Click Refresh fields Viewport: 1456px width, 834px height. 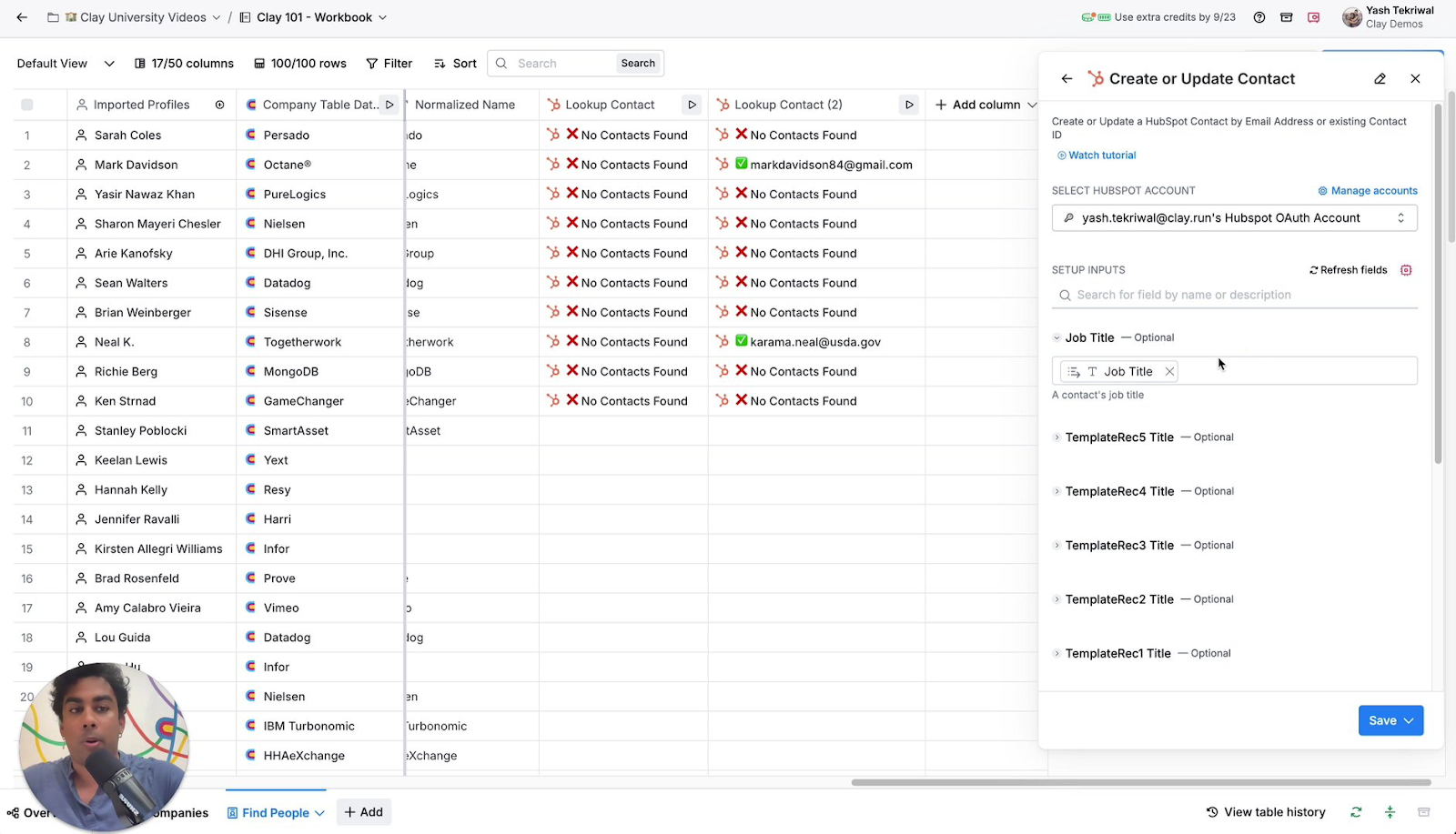coord(1348,270)
